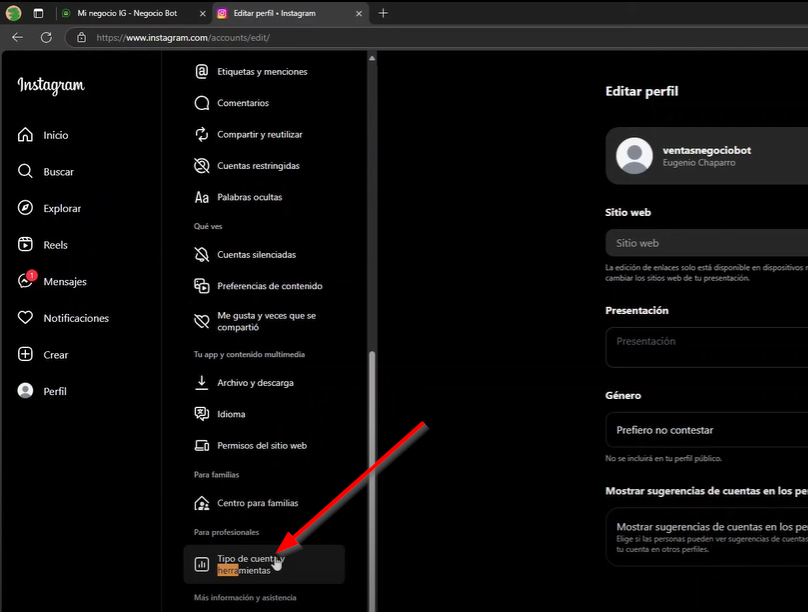
Task: Open browser tab actions menu icon
Action: pos(38,13)
